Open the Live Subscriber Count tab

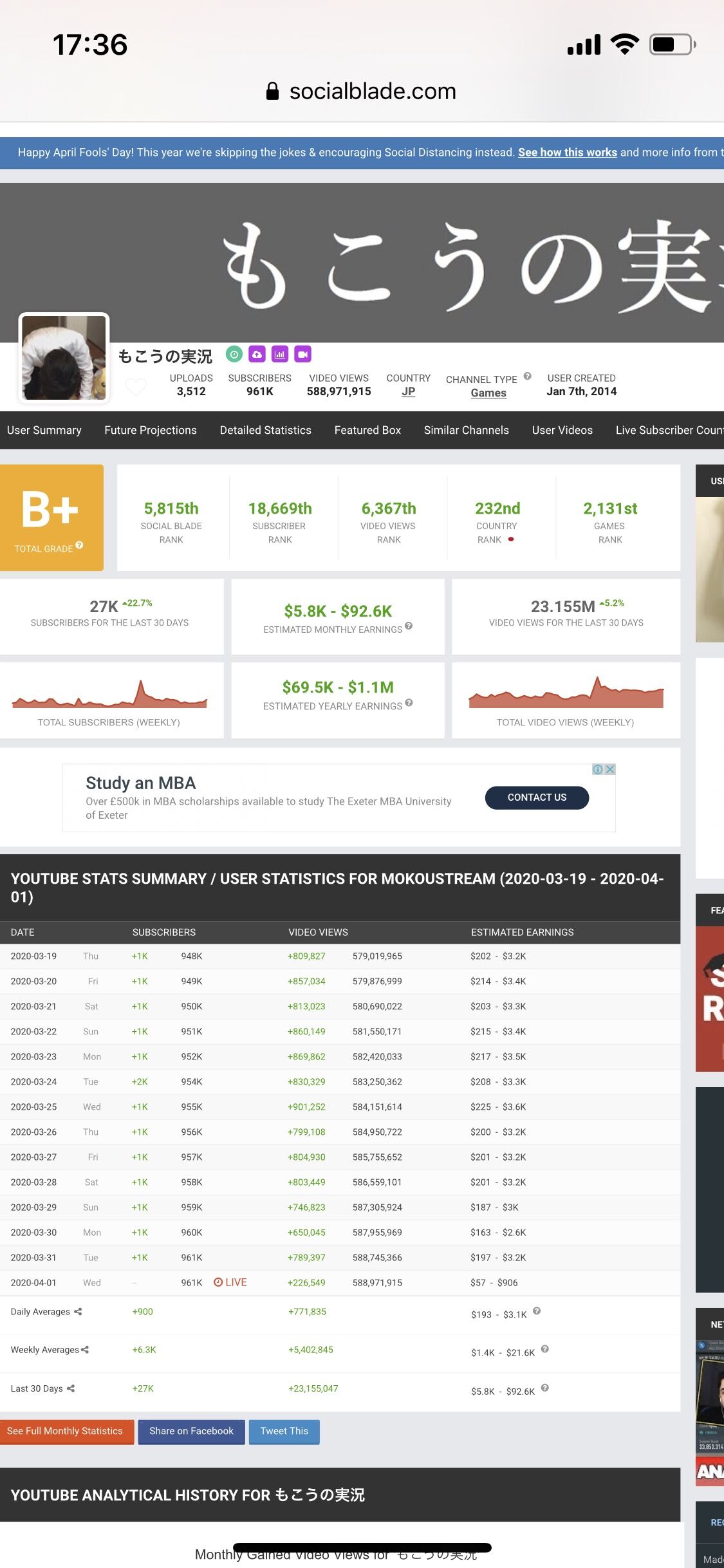(x=669, y=430)
